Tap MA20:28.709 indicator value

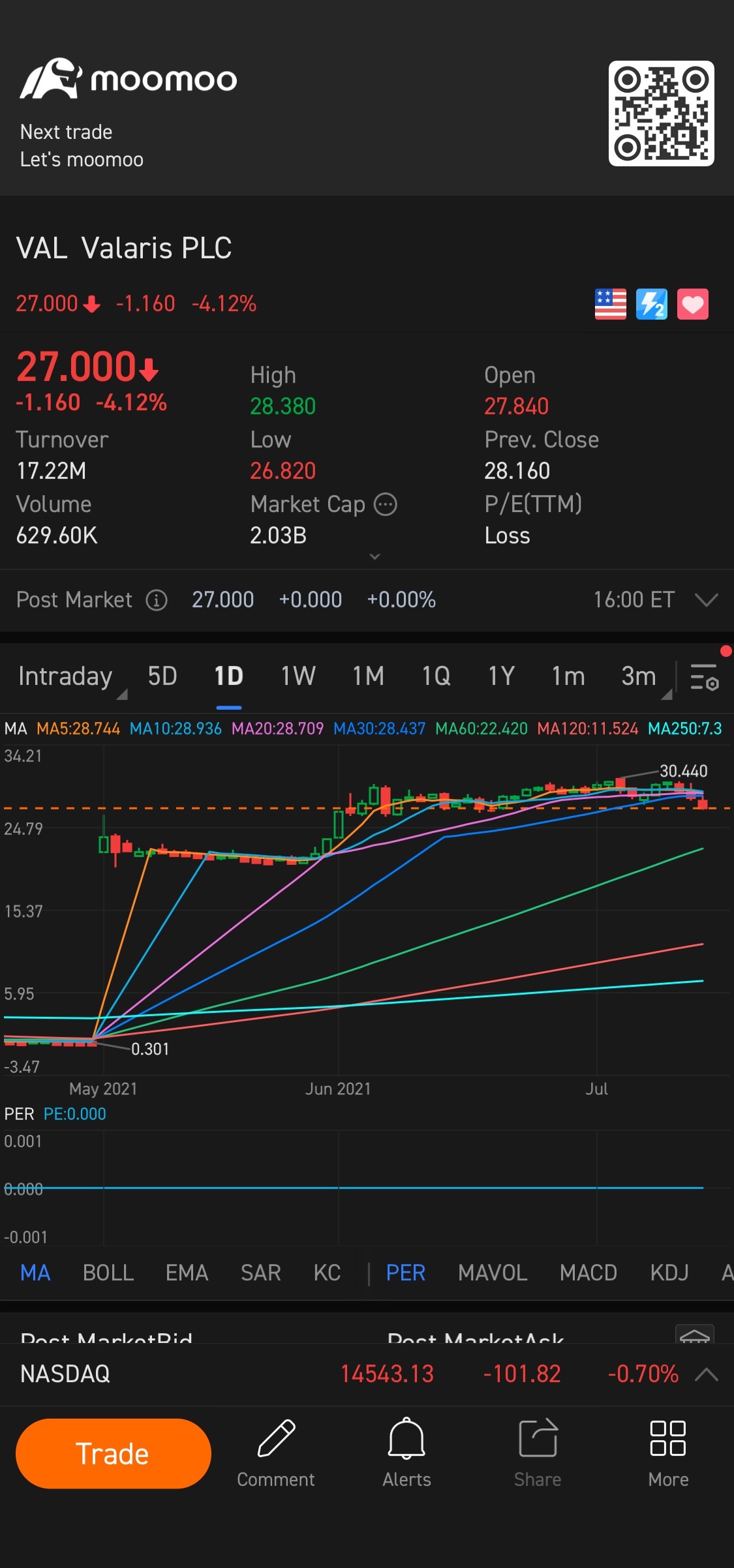coord(277,729)
